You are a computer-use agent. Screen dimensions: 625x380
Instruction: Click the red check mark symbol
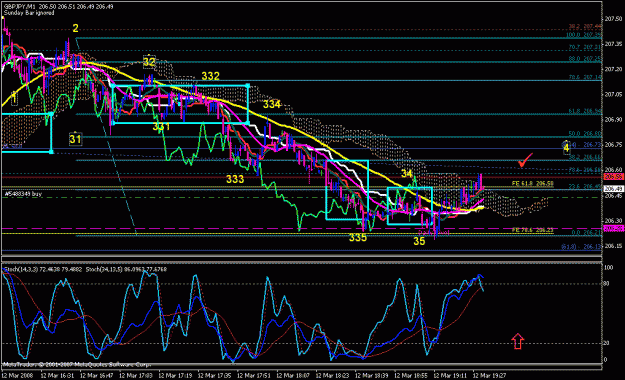pos(525,160)
